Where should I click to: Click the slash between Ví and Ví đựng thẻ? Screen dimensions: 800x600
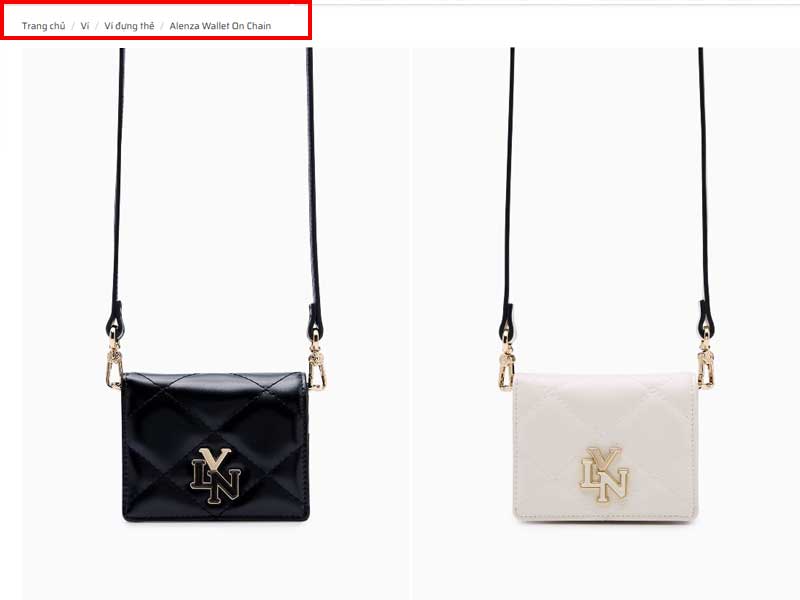click(x=97, y=26)
